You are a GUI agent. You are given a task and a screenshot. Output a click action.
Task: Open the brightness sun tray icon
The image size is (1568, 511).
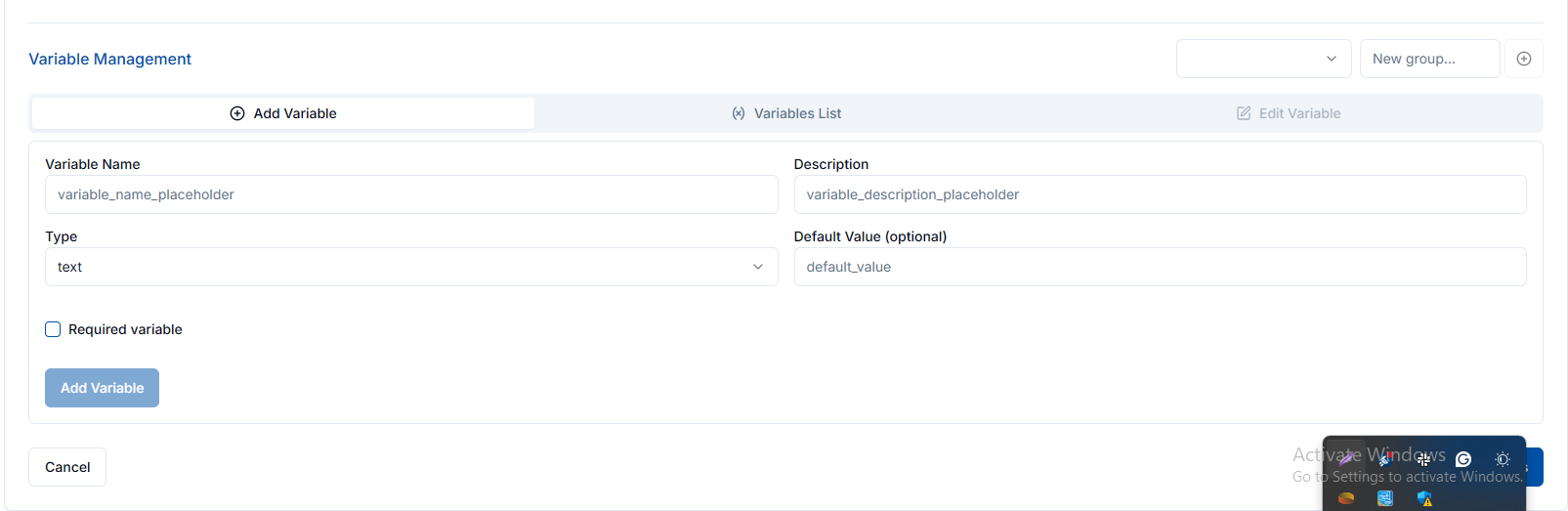coord(1503,459)
